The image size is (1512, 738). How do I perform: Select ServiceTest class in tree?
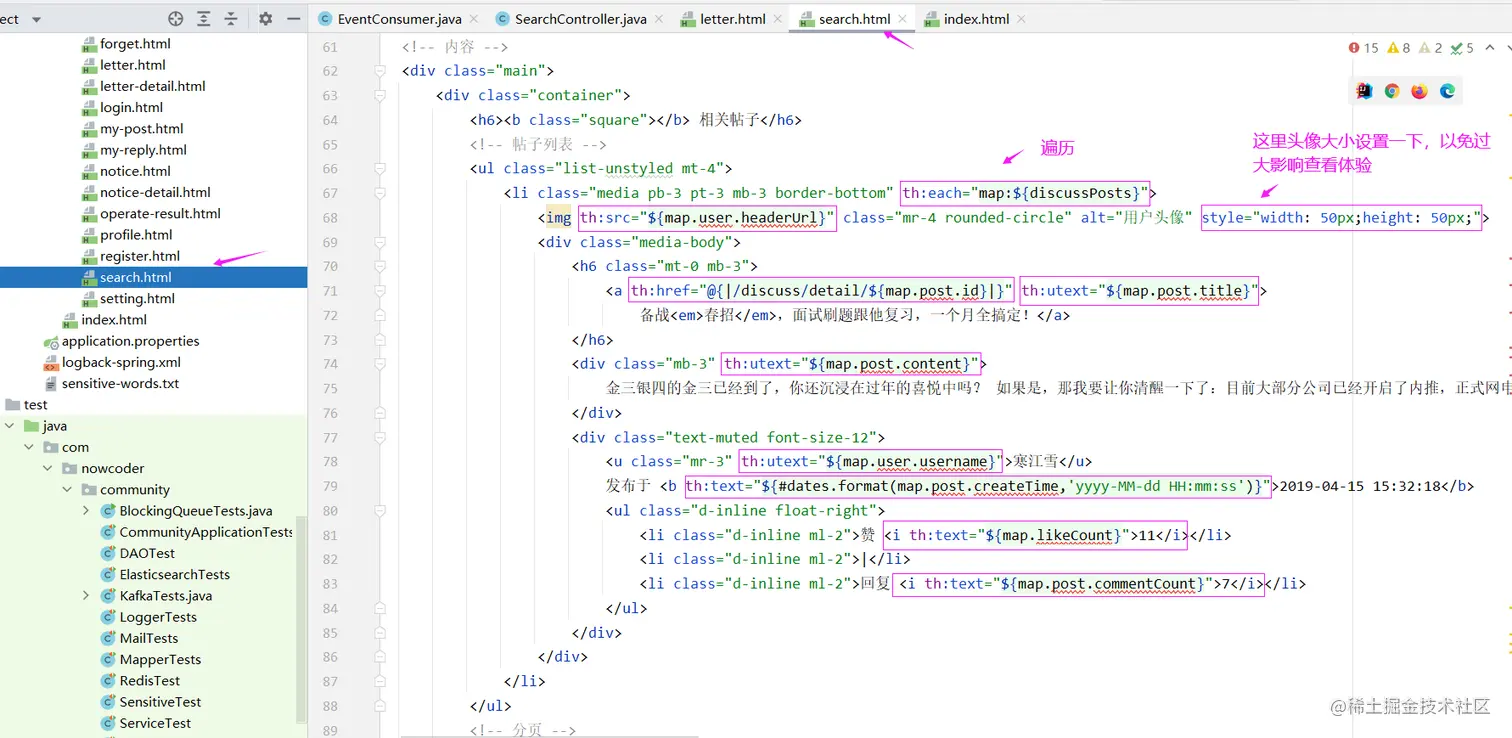(155, 723)
